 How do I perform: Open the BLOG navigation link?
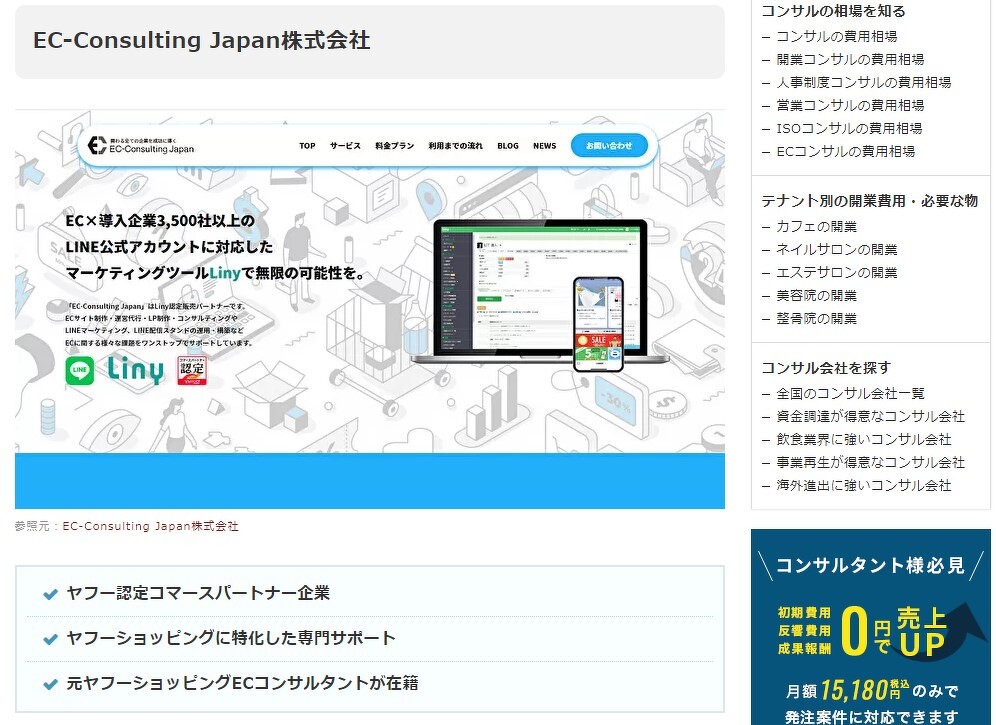coord(508,146)
